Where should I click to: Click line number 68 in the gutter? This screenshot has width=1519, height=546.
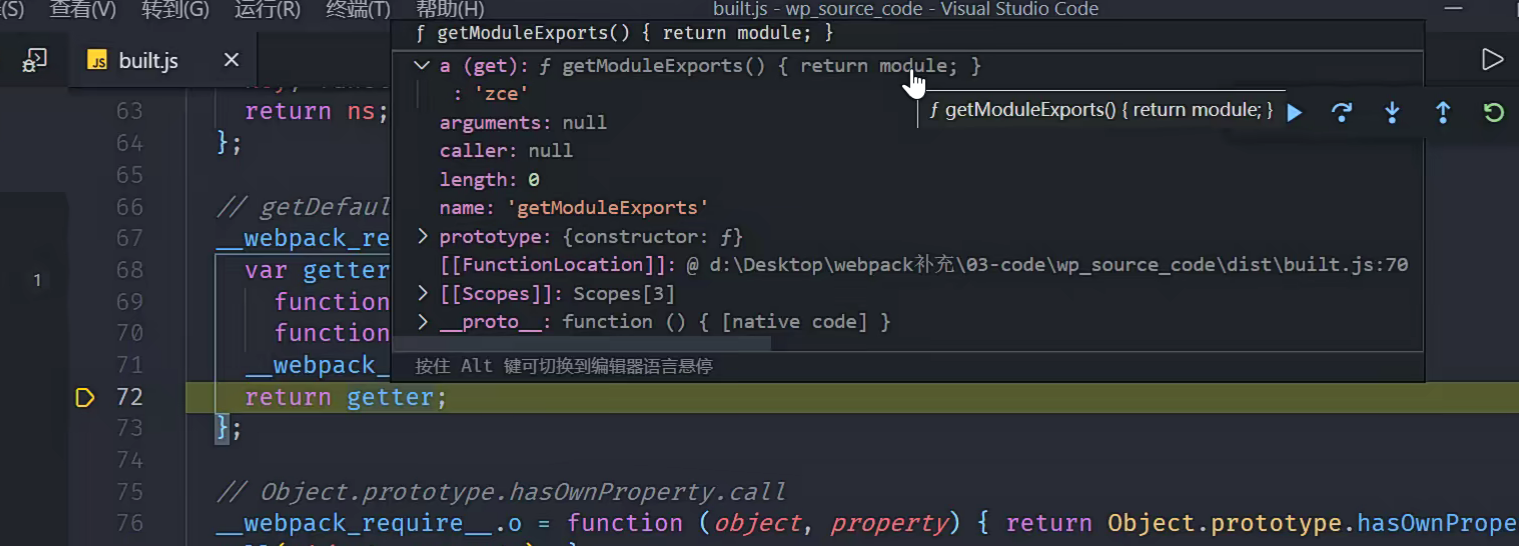click(x=129, y=271)
